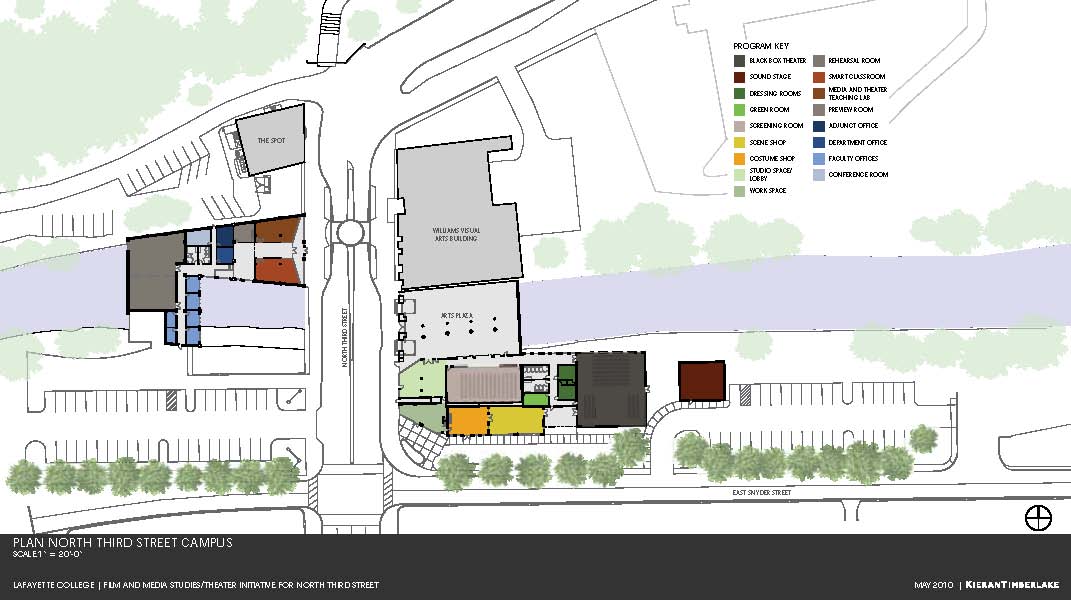This screenshot has width=1071, height=600.
Task: Pick the Costume Shop orange key swatch
Action: (x=739, y=158)
